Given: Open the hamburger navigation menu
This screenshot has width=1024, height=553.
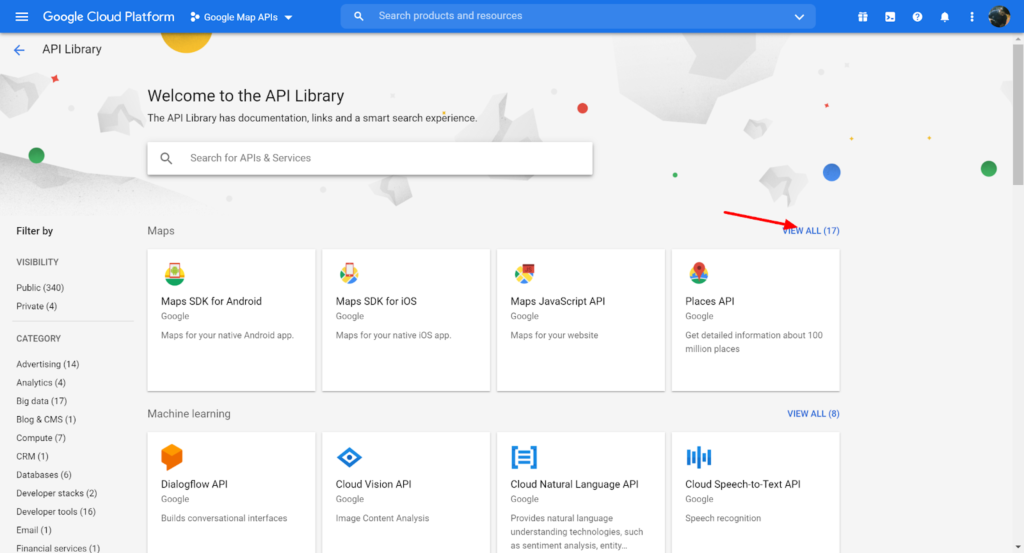Looking at the screenshot, I should tap(22, 16).
